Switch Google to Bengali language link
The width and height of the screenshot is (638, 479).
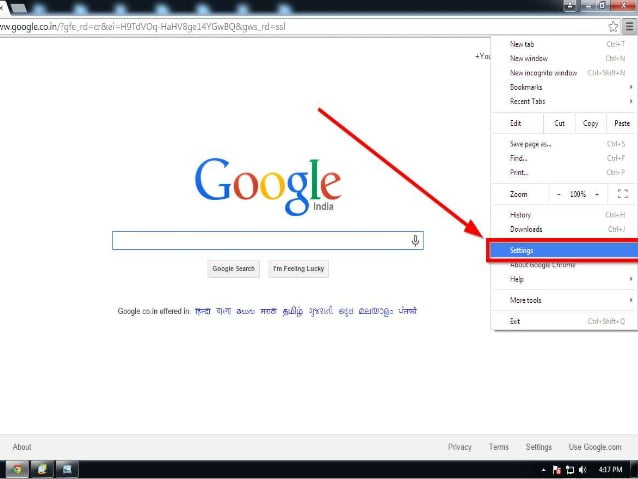(223, 311)
